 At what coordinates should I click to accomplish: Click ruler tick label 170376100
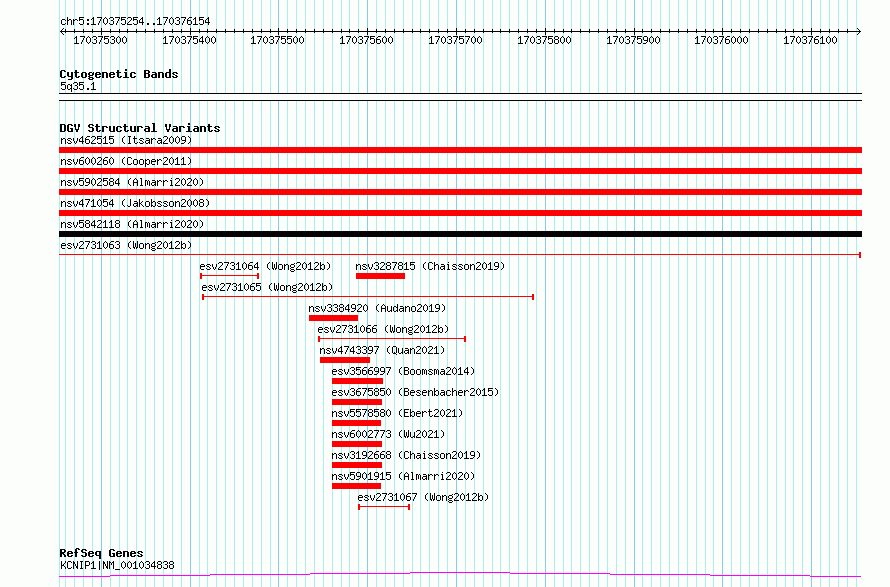(x=810, y=40)
